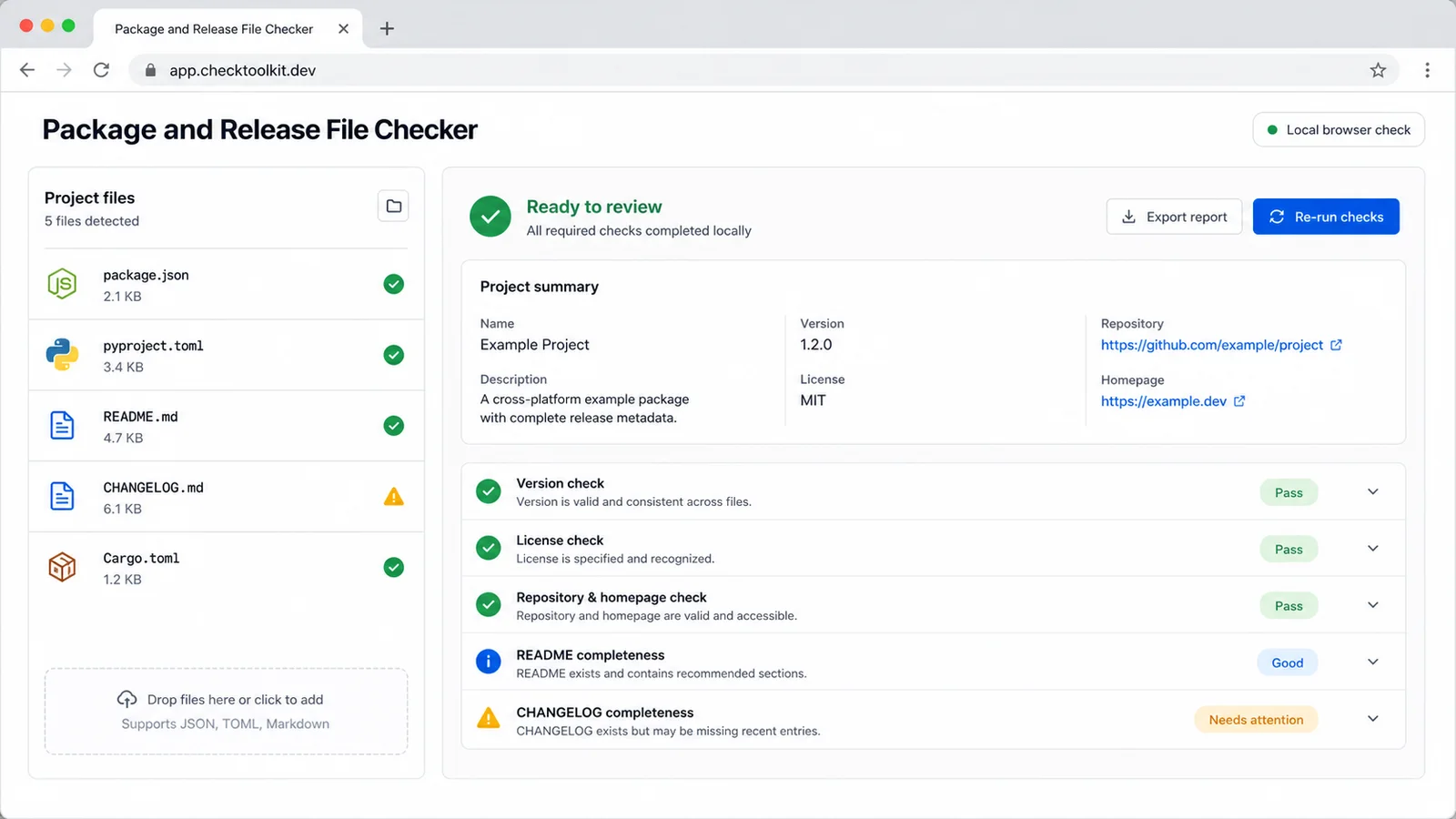The image size is (1456, 819).
Task: Open the project folder icon button
Action: [393, 206]
